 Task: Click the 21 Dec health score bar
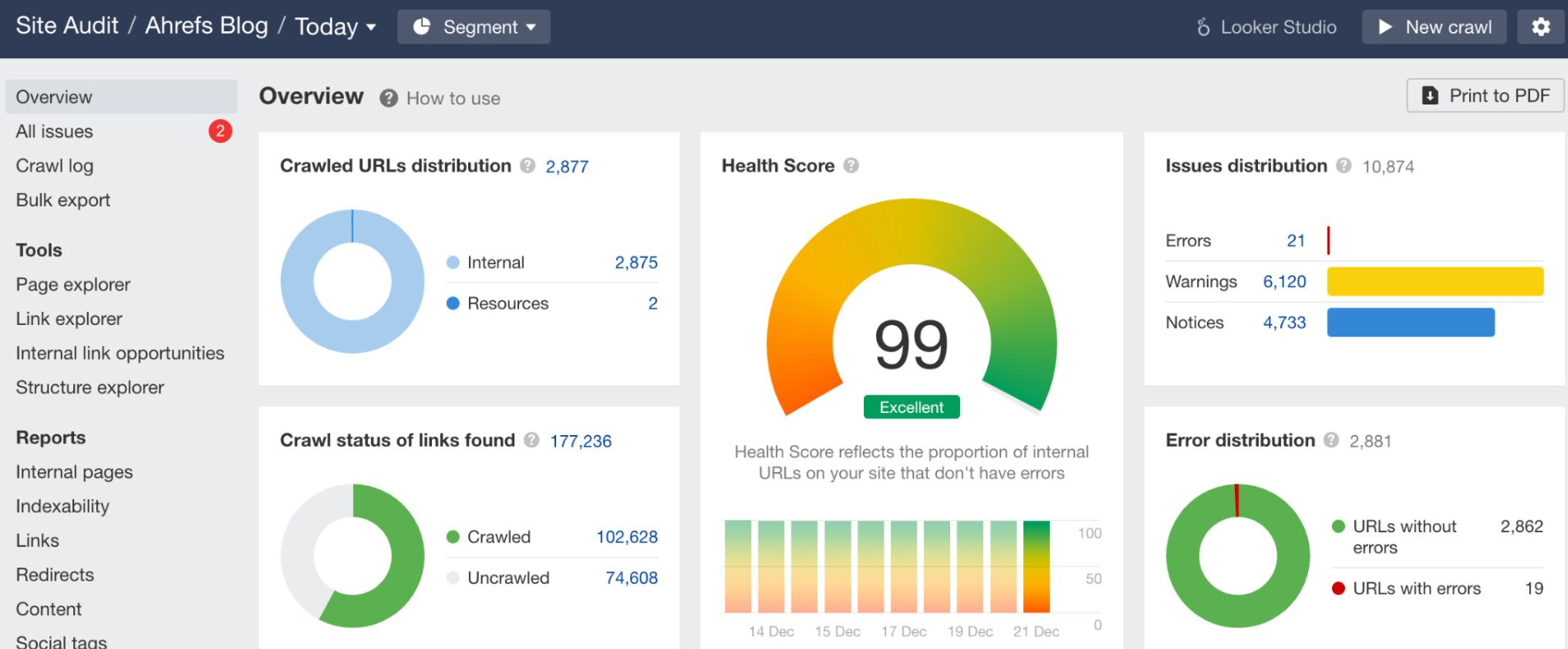1037,567
